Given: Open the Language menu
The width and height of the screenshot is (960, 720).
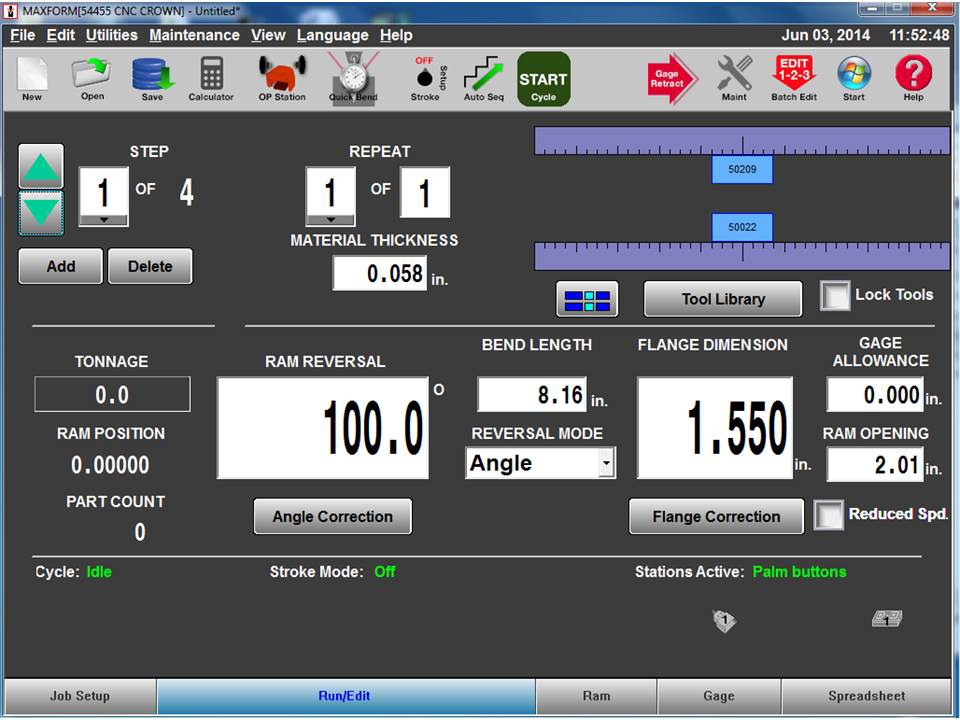Looking at the screenshot, I should point(332,36).
